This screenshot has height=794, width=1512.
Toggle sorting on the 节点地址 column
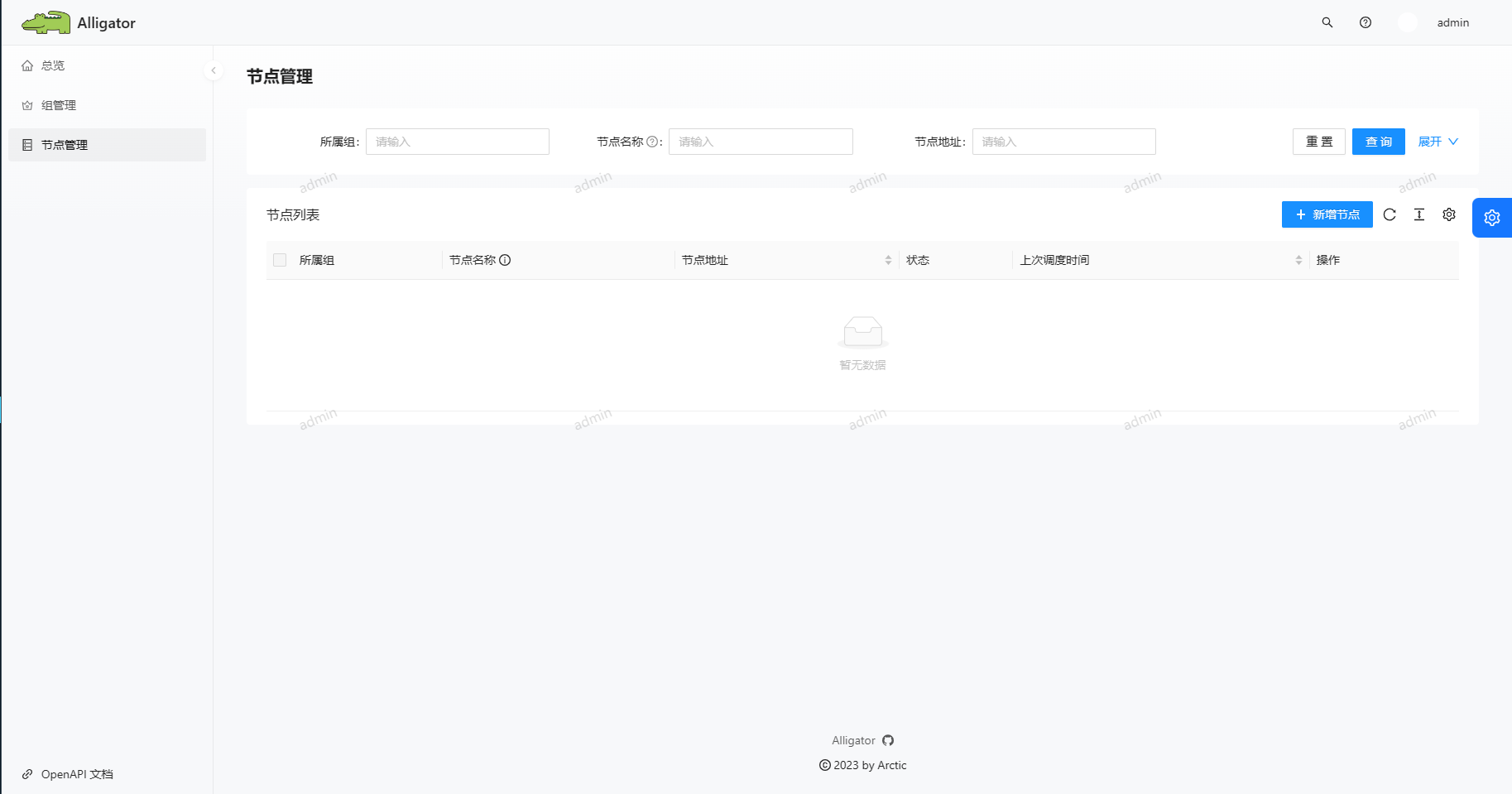pyautogui.click(x=888, y=260)
